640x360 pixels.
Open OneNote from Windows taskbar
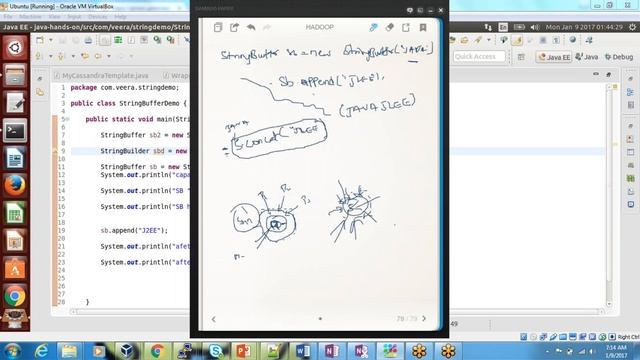pyautogui.click(x=331, y=351)
